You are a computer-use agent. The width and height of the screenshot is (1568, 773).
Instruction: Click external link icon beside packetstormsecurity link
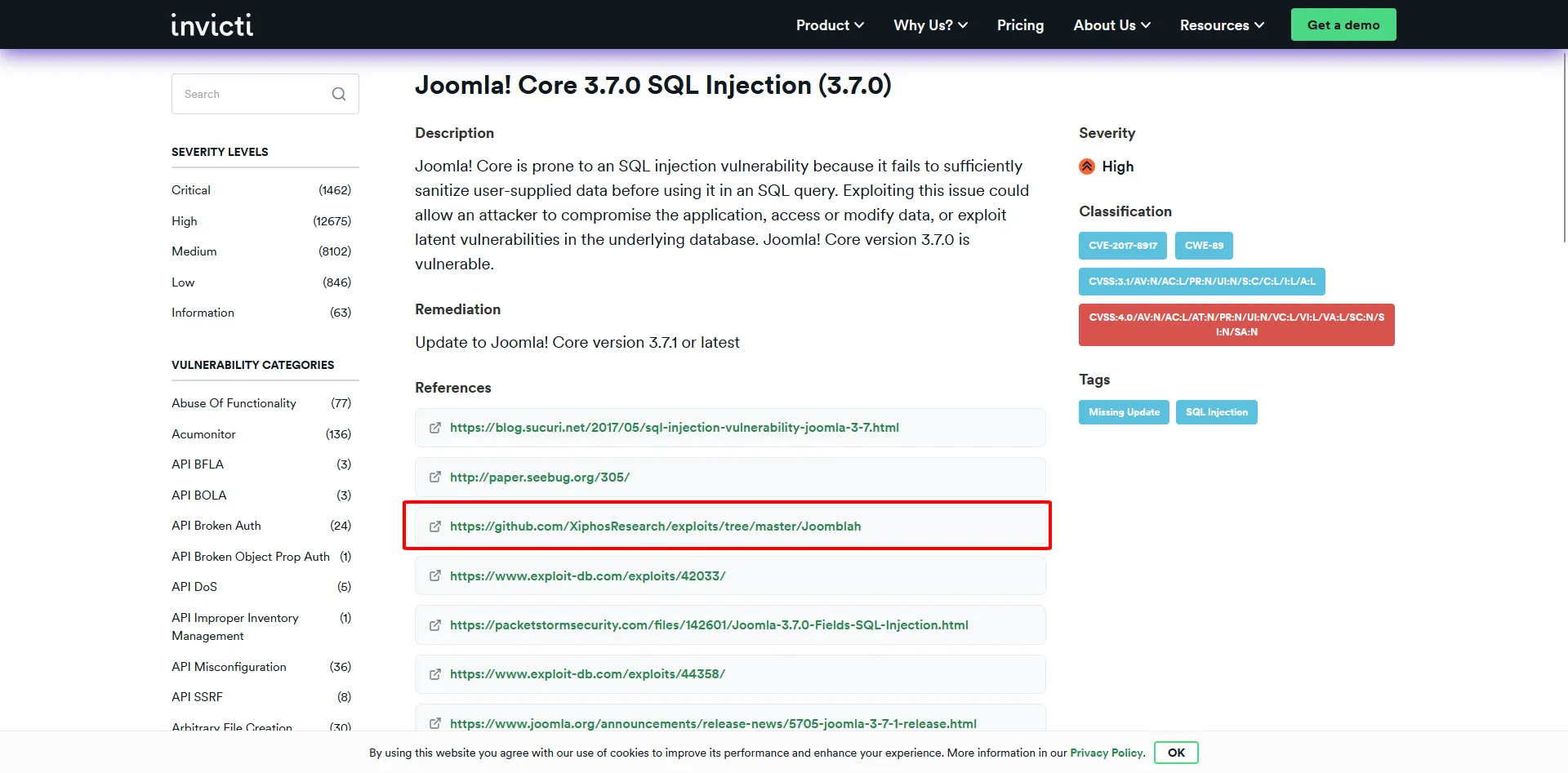click(x=435, y=625)
